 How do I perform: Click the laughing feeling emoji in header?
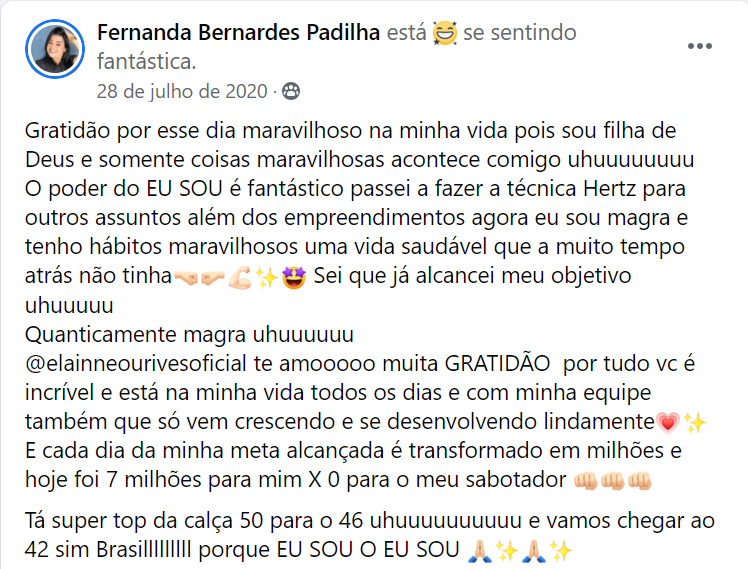pyautogui.click(x=446, y=34)
